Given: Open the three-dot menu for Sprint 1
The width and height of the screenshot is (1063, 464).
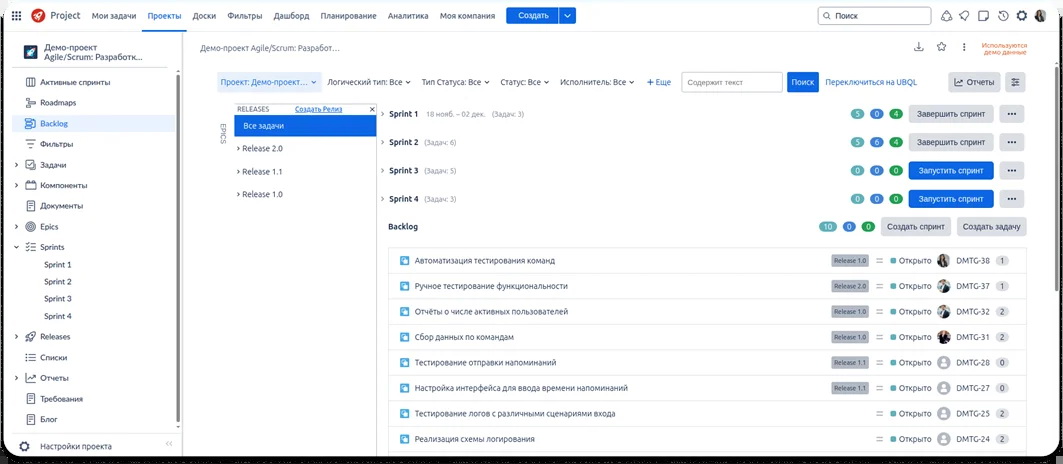Looking at the screenshot, I should coord(1012,114).
